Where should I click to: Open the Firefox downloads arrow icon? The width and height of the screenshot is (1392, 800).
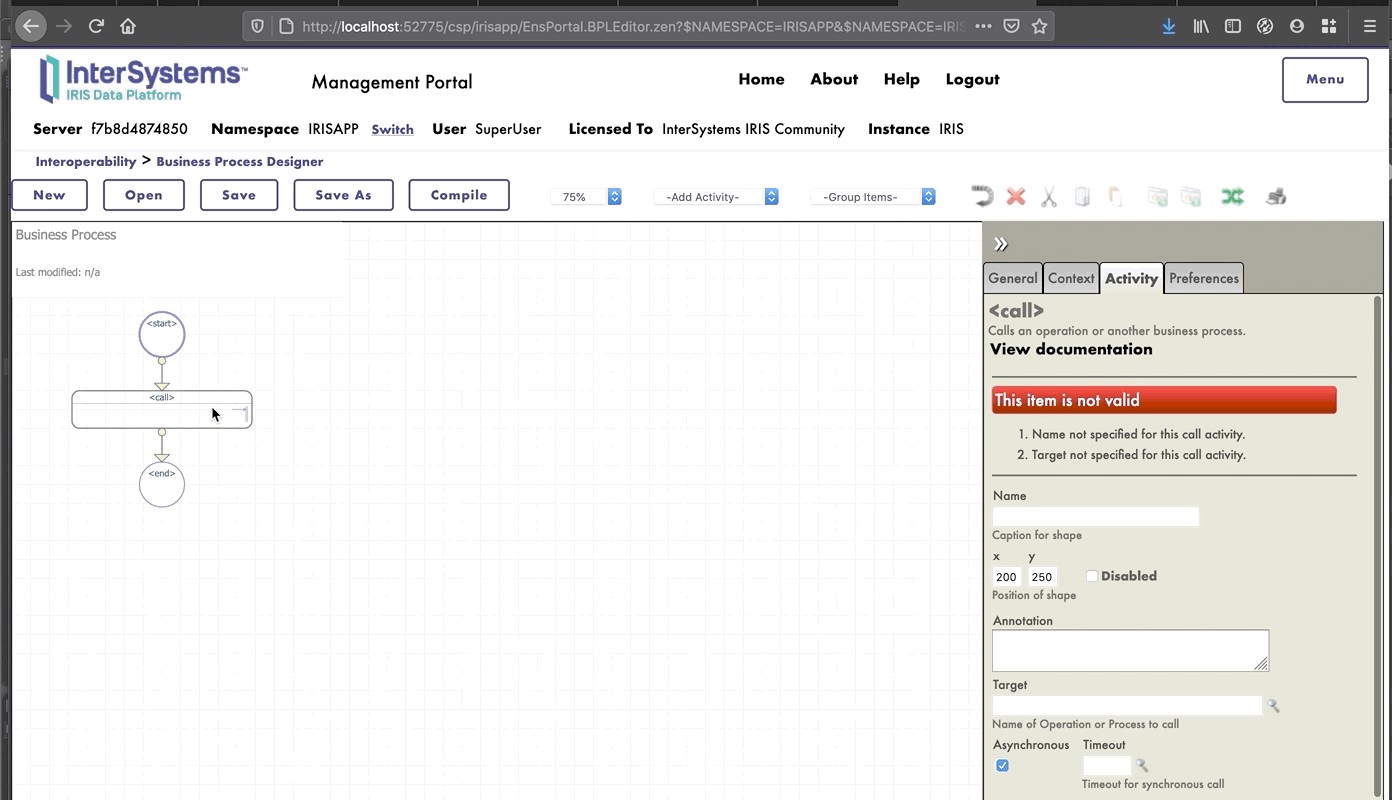(x=1168, y=27)
